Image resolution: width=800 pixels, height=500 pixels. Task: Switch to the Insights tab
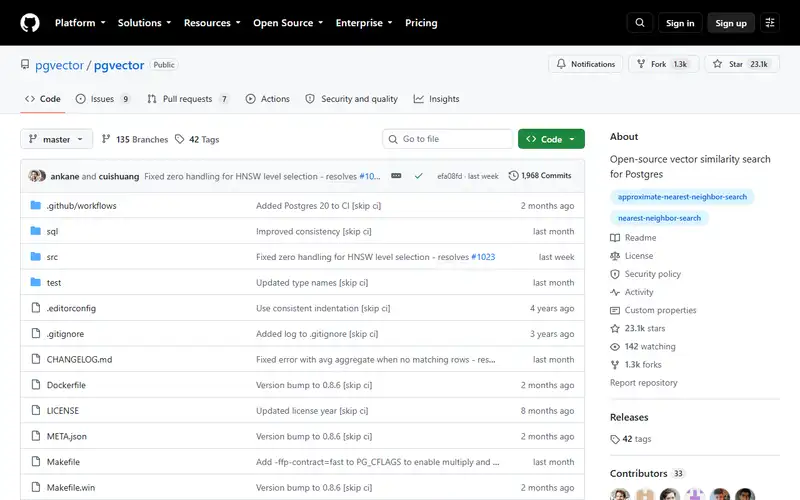pyautogui.click(x=437, y=99)
